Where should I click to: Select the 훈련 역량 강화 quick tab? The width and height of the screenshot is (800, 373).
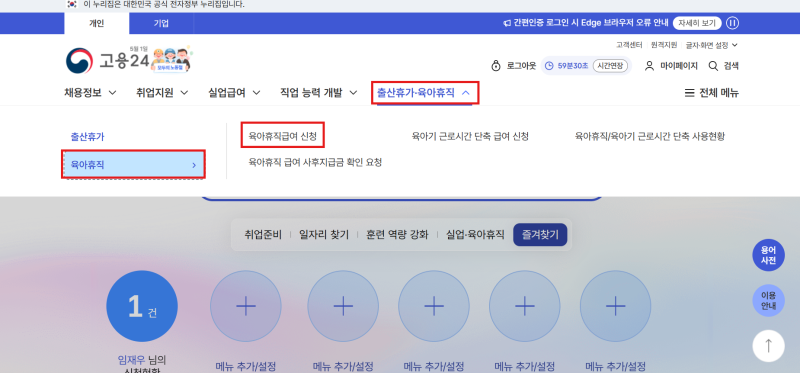(x=397, y=235)
